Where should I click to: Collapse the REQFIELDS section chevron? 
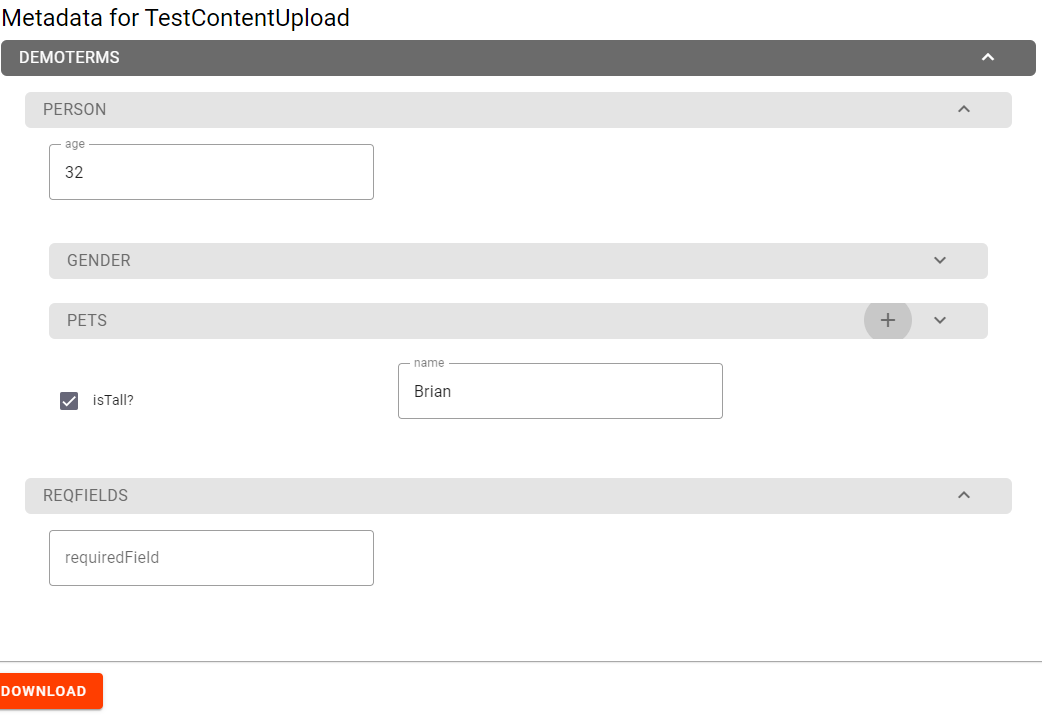coord(963,495)
